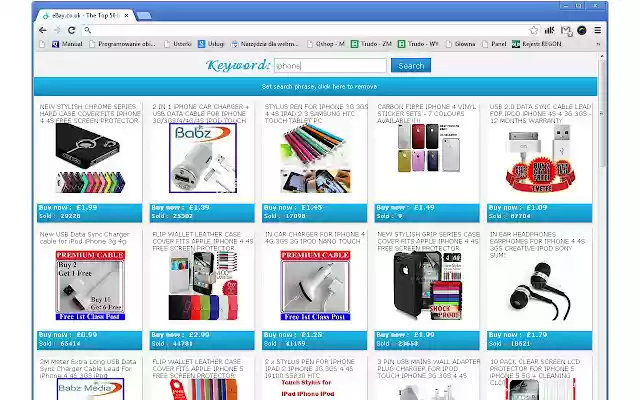
Task: Open the Trudo - WY bookmark
Action: (418, 44)
